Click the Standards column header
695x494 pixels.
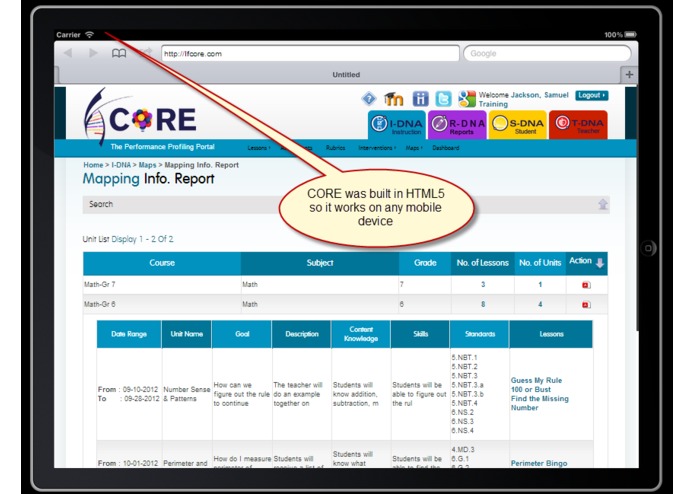tap(480, 334)
